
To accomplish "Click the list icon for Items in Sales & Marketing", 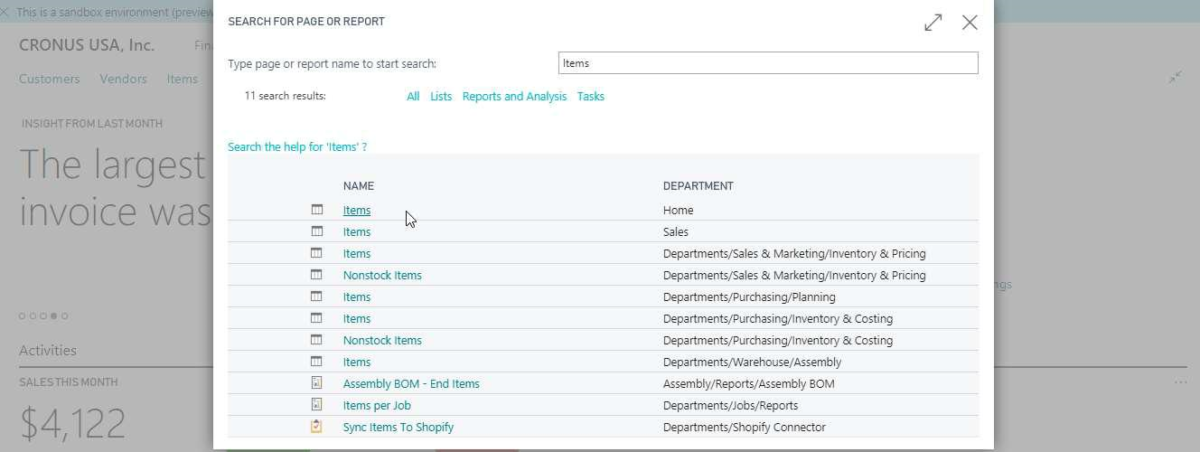I will click(x=317, y=254).
